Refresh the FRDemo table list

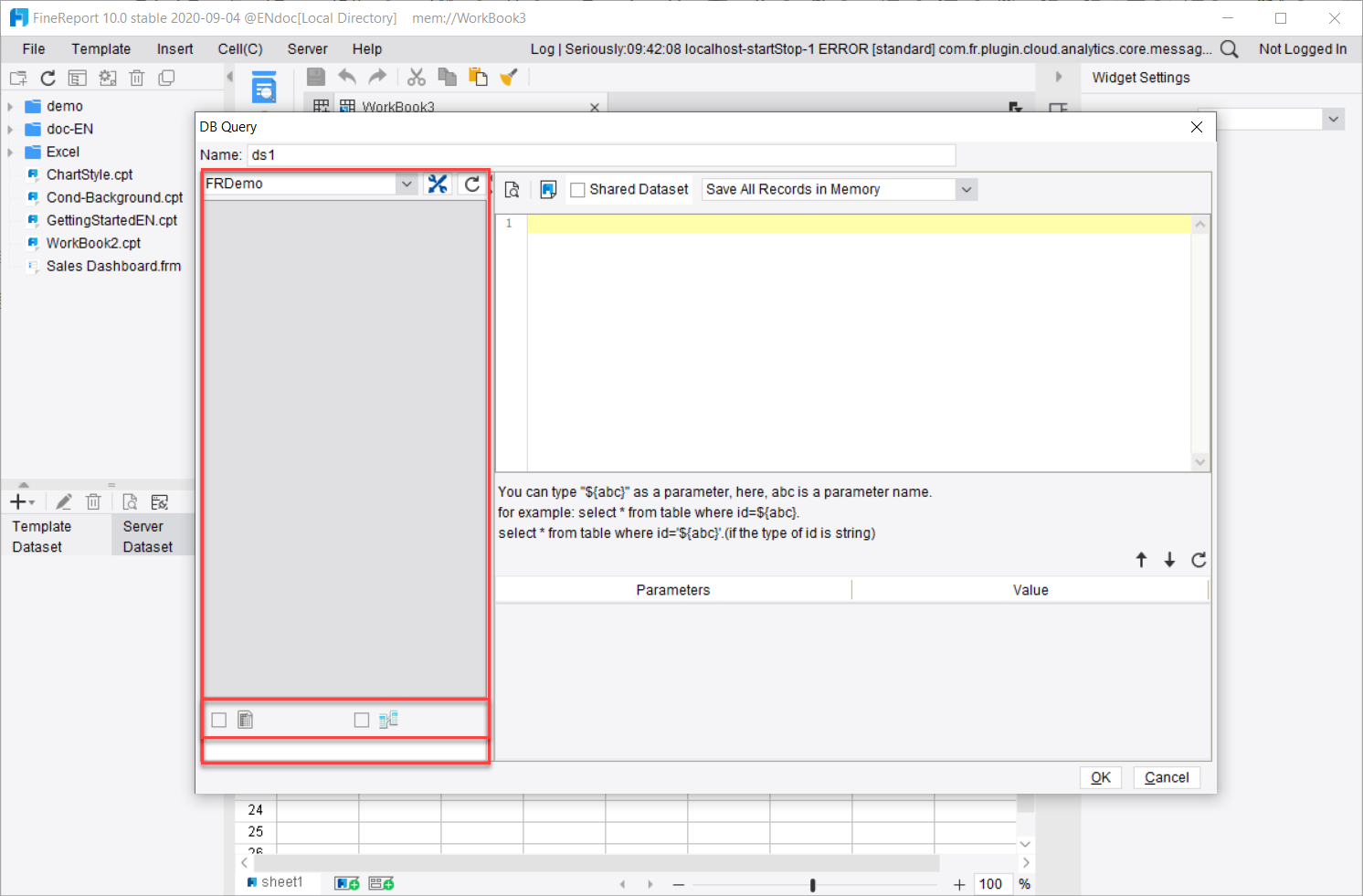472,184
